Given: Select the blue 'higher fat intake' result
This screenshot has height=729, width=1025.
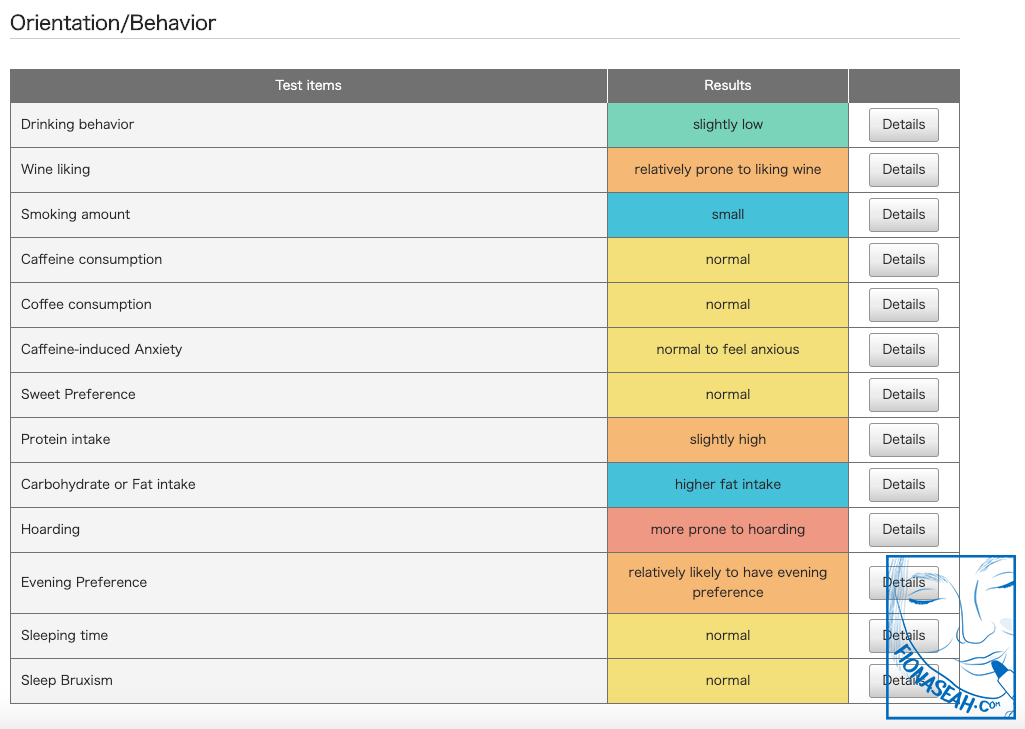Looking at the screenshot, I should [x=727, y=485].
